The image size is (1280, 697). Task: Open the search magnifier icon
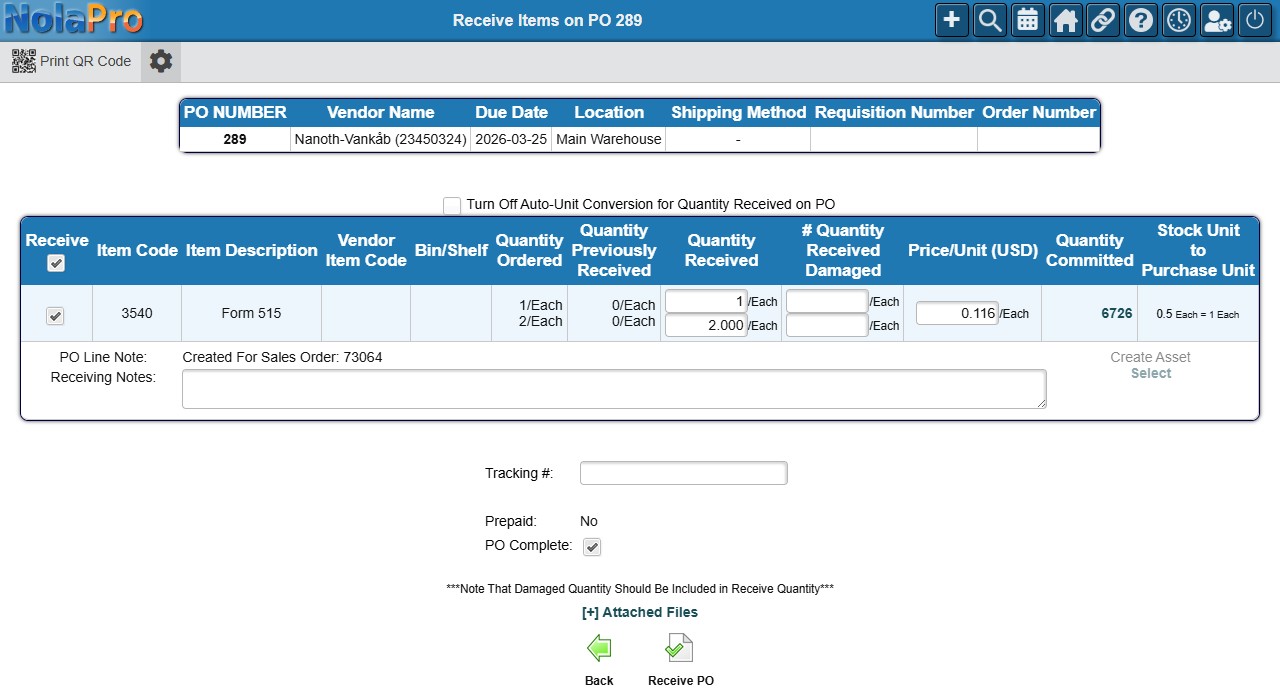tap(989, 20)
